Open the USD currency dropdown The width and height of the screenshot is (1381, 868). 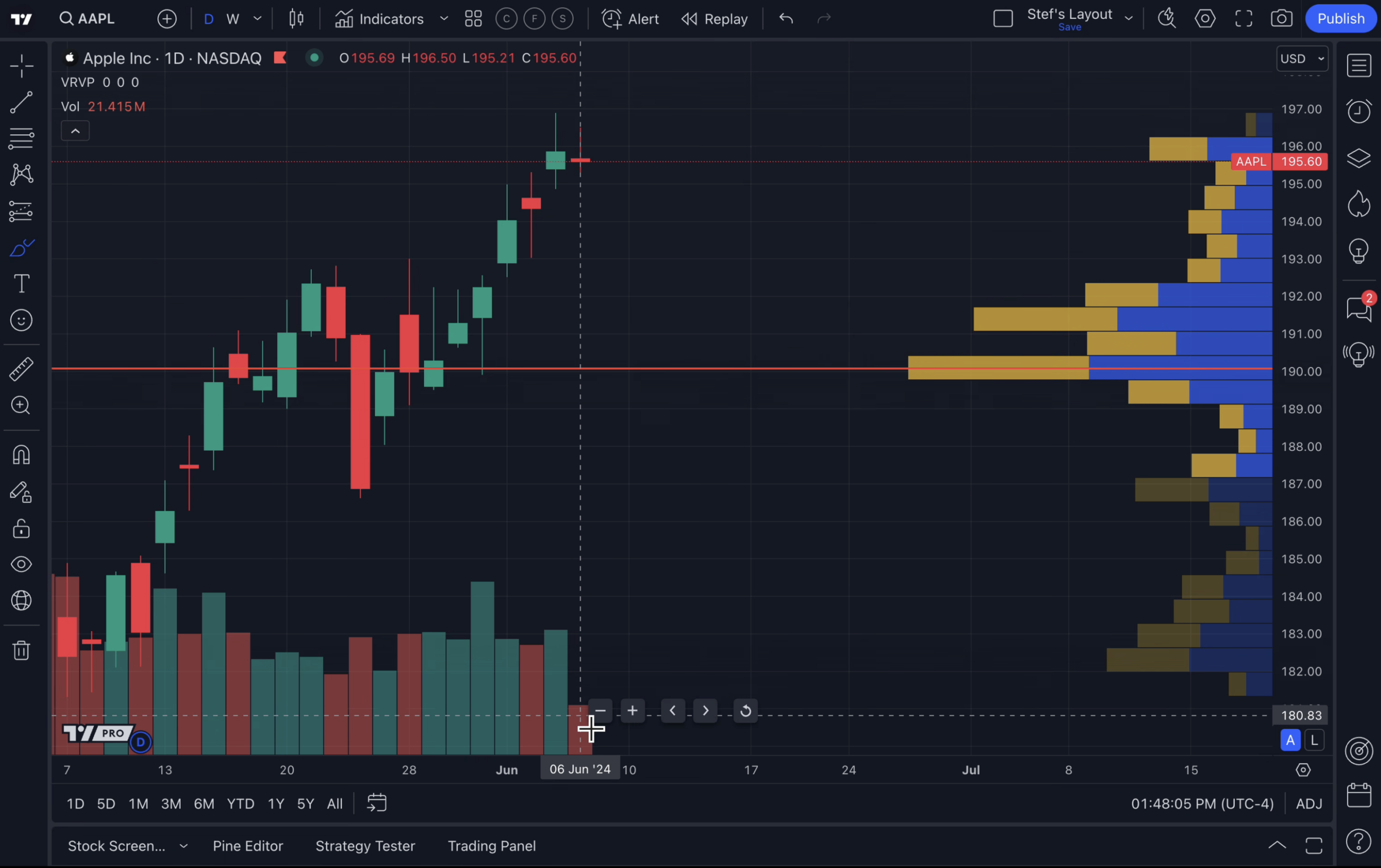coord(1302,58)
